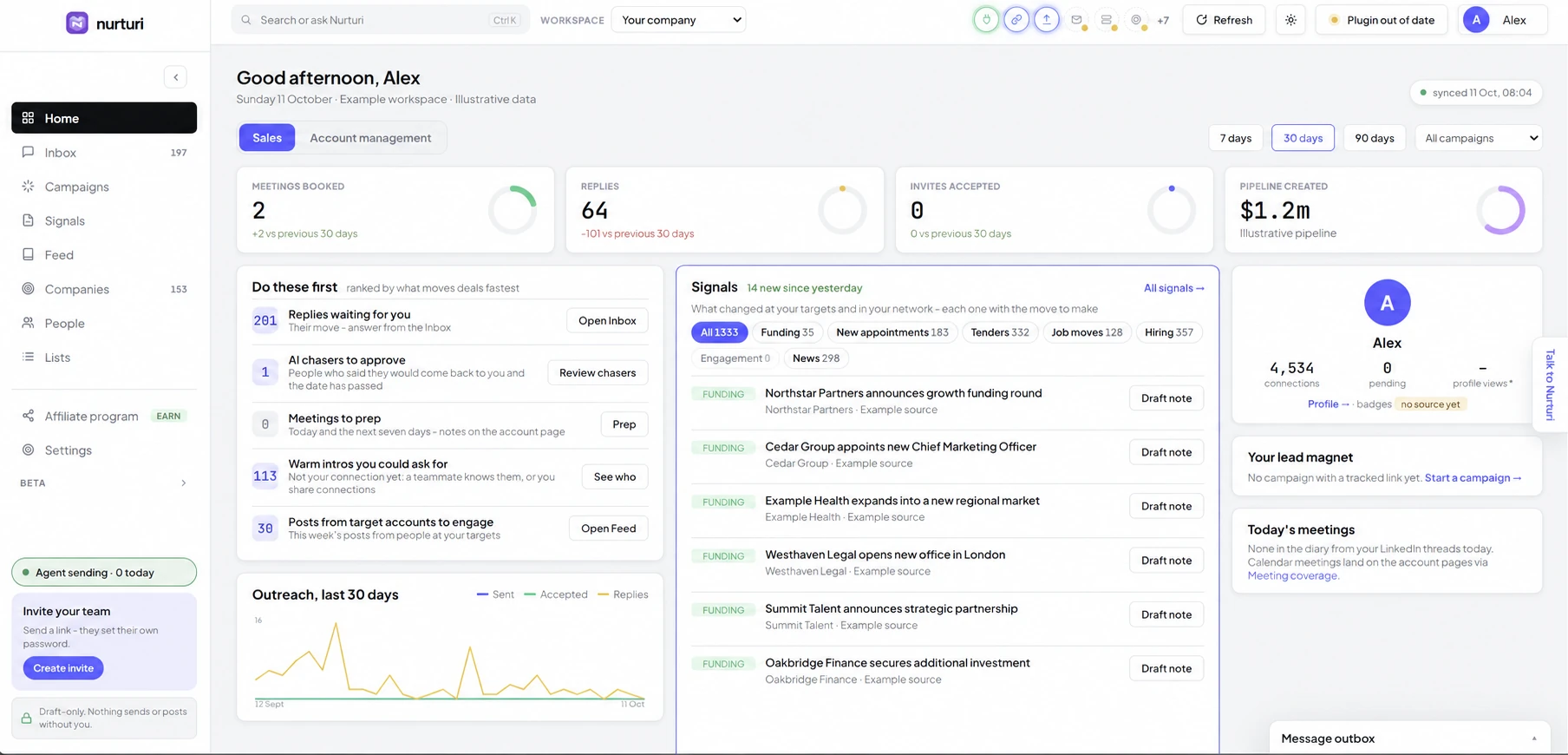This screenshot has height=755, width=1568.
Task: Click the Start a campaign link
Action: click(x=1473, y=478)
